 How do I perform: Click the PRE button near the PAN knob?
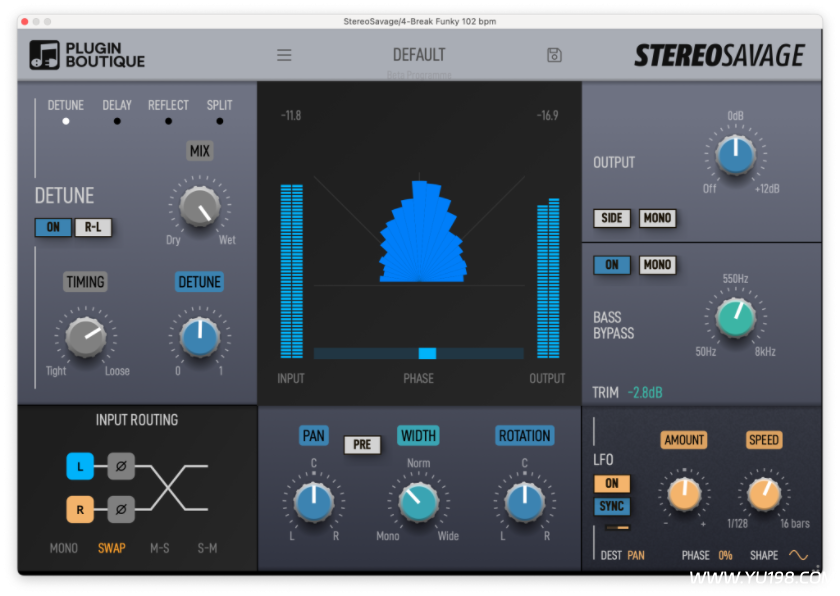pos(362,444)
